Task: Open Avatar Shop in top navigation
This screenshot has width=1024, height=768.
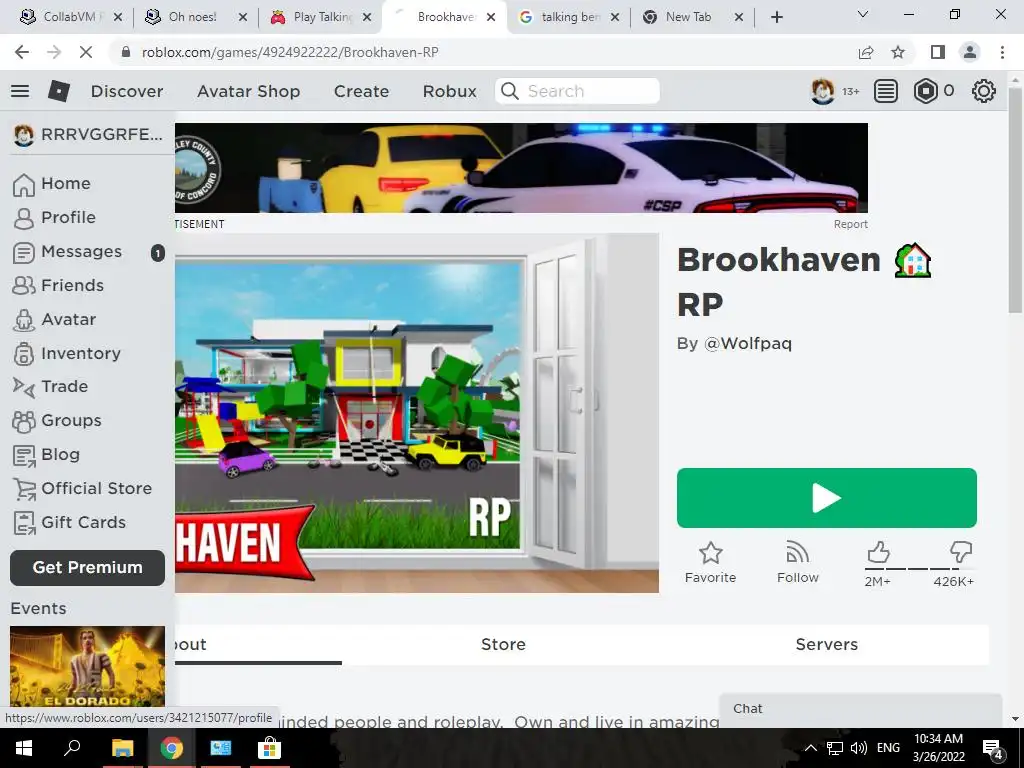Action: click(x=248, y=91)
